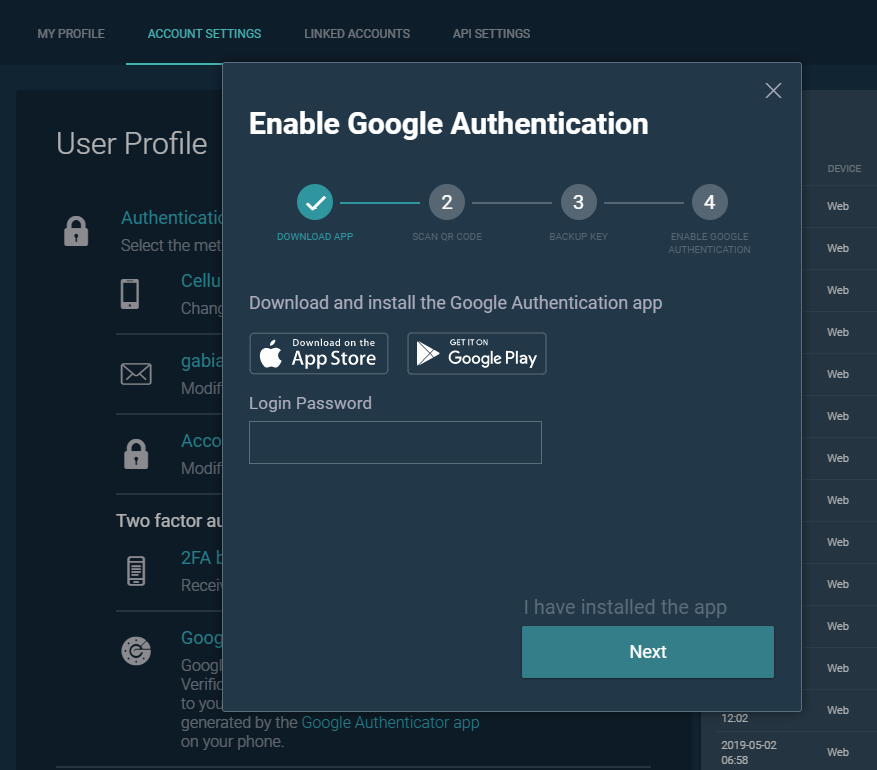This screenshot has width=877, height=770.
Task: Go to the Linked Accounts tab
Action: [x=357, y=34]
